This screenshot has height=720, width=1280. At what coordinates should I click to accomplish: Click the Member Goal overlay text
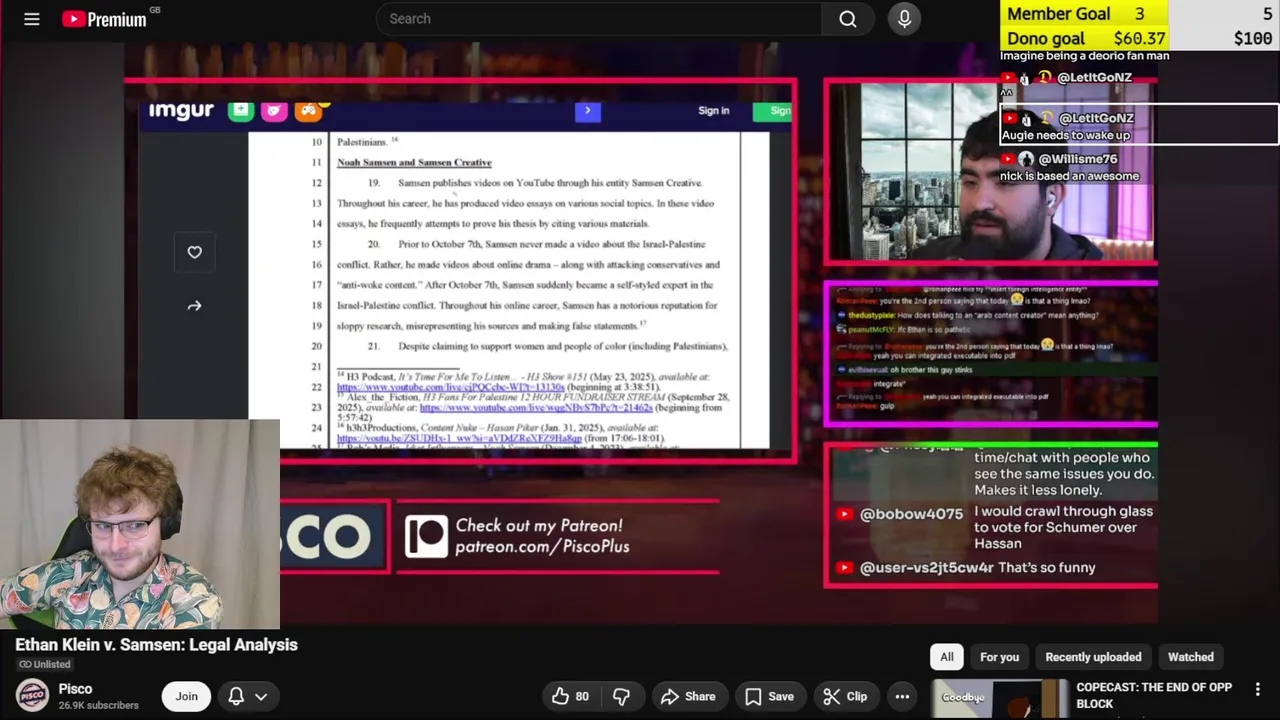[1076, 14]
